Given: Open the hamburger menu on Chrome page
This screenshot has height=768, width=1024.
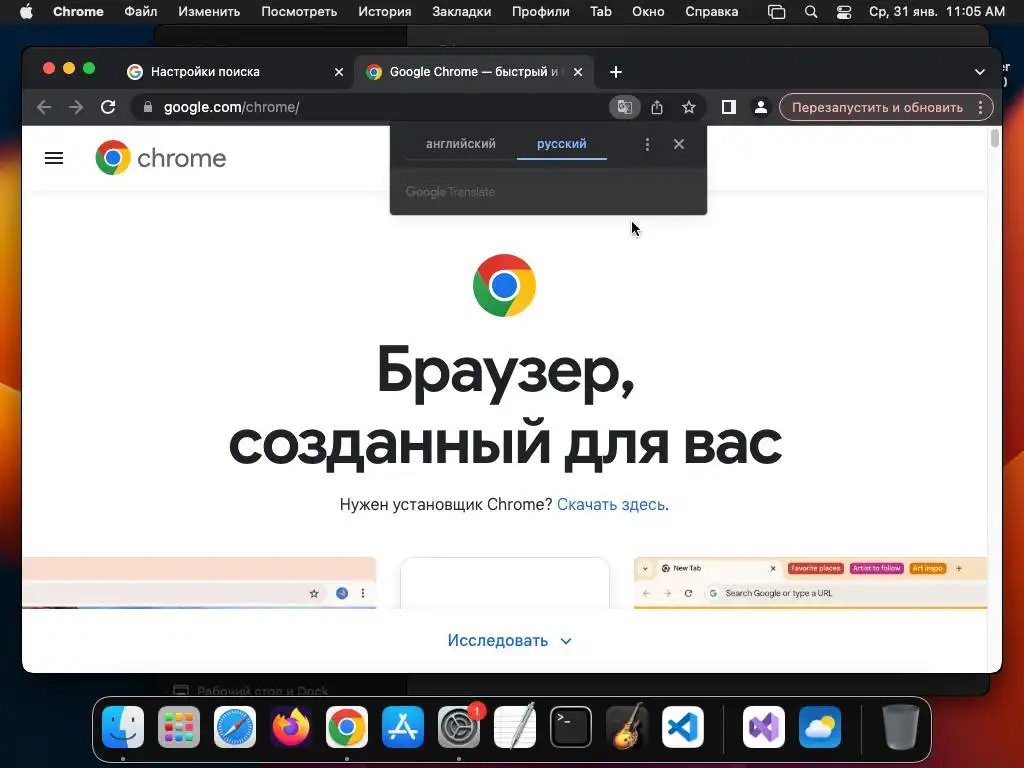Looking at the screenshot, I should coord(54,158).
